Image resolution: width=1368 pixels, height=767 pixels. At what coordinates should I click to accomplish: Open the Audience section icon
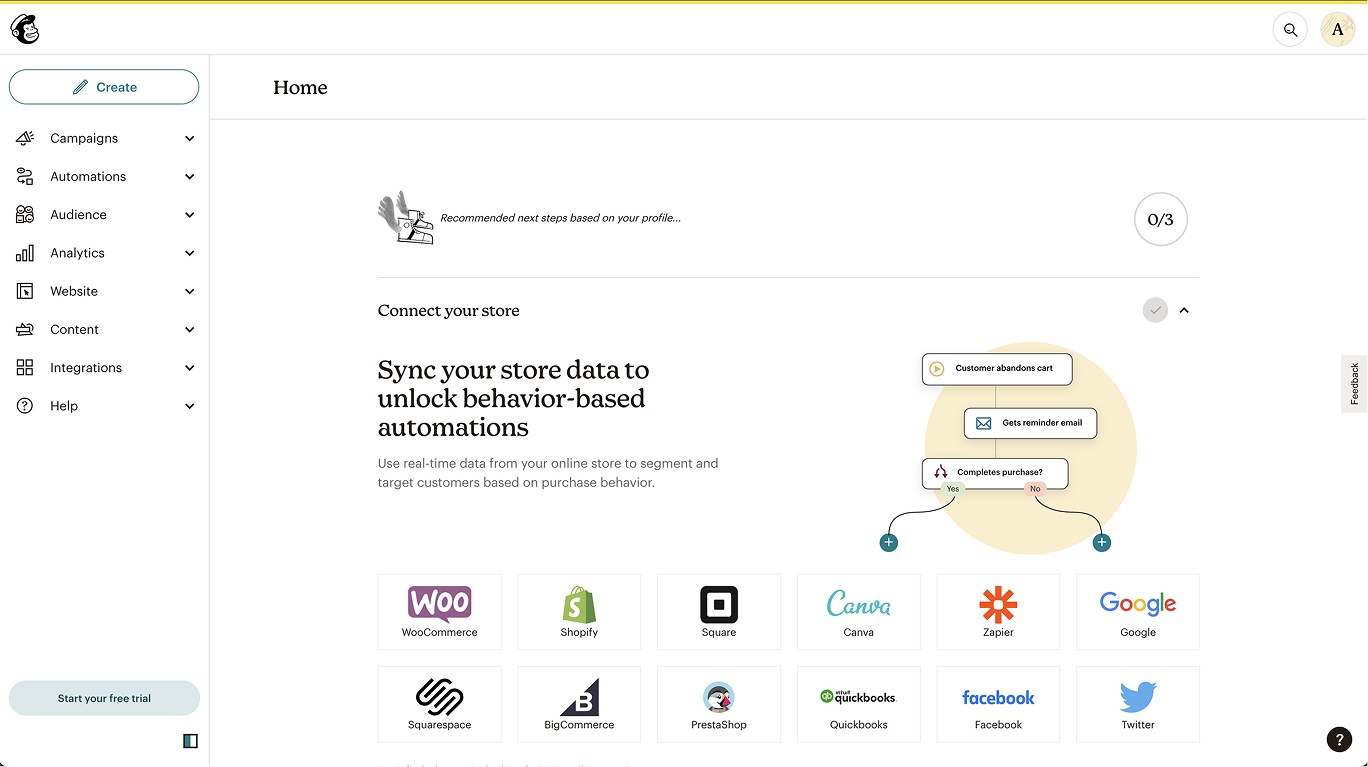(25, 214)
